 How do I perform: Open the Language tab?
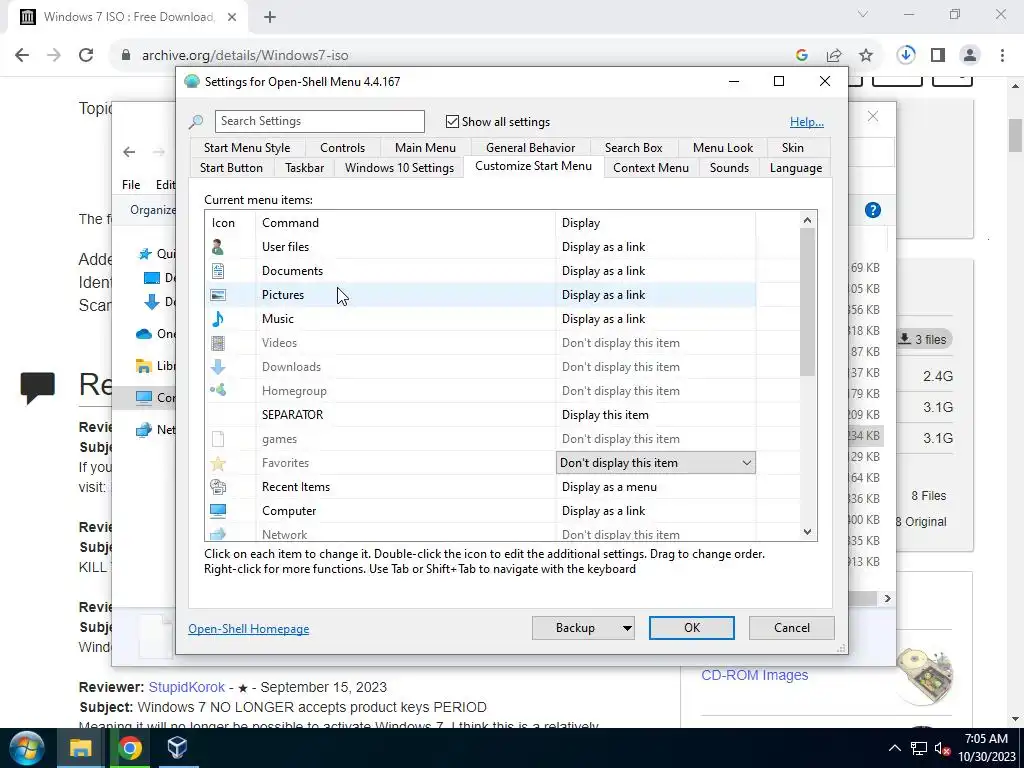(795, 168)
